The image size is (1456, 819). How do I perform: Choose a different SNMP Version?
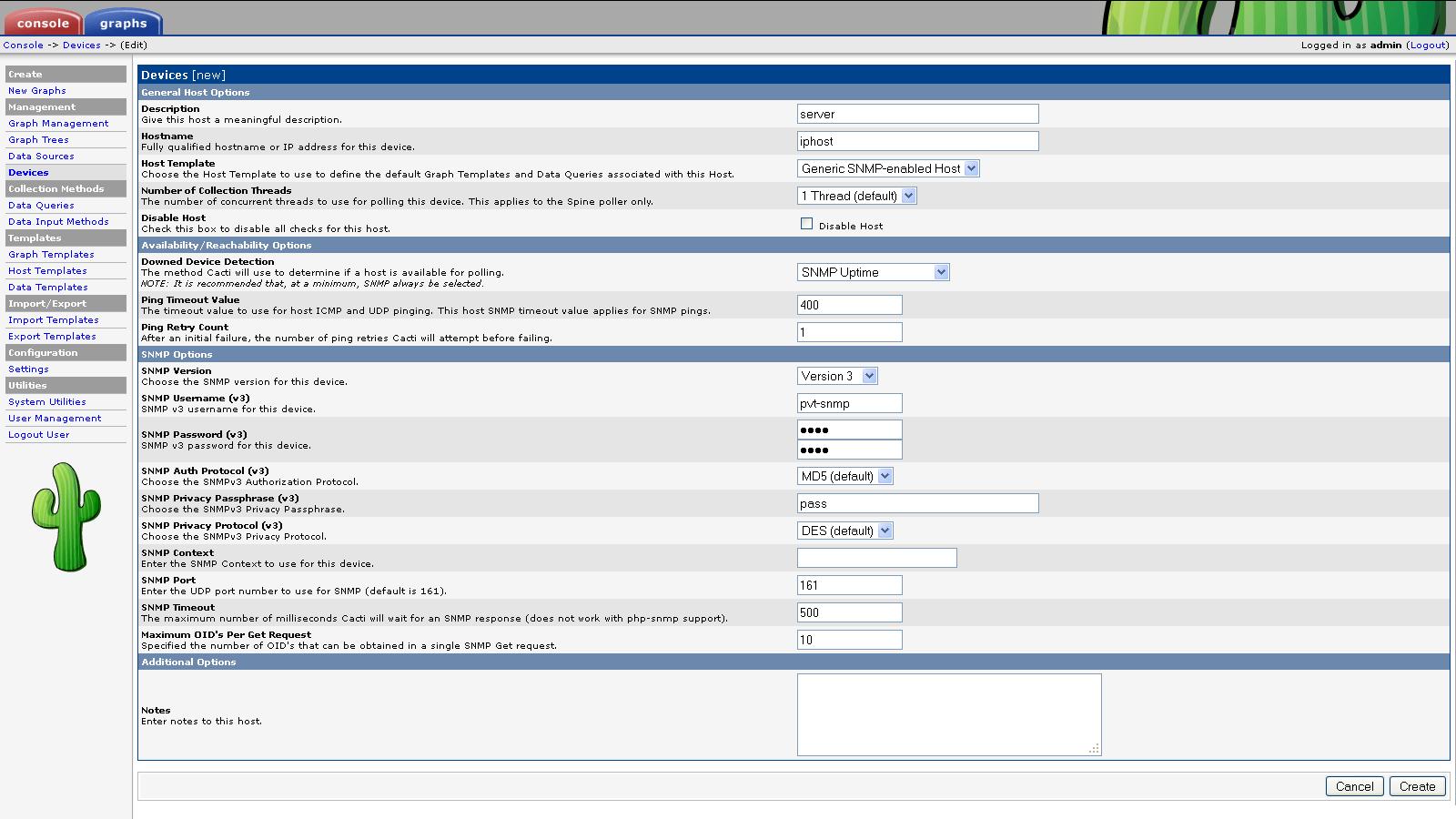(837, 376)
